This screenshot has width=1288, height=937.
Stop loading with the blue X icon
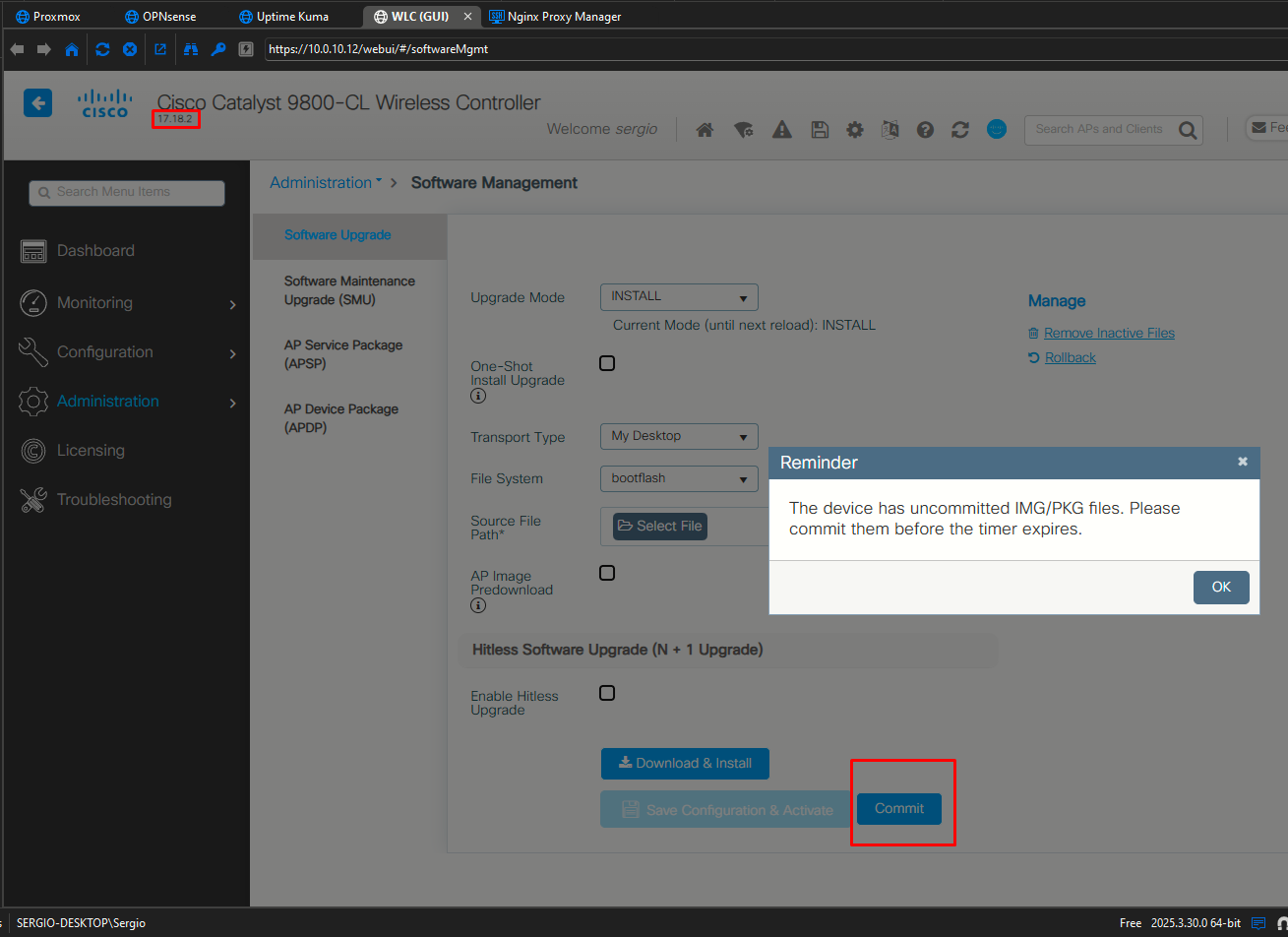point(130,49)
